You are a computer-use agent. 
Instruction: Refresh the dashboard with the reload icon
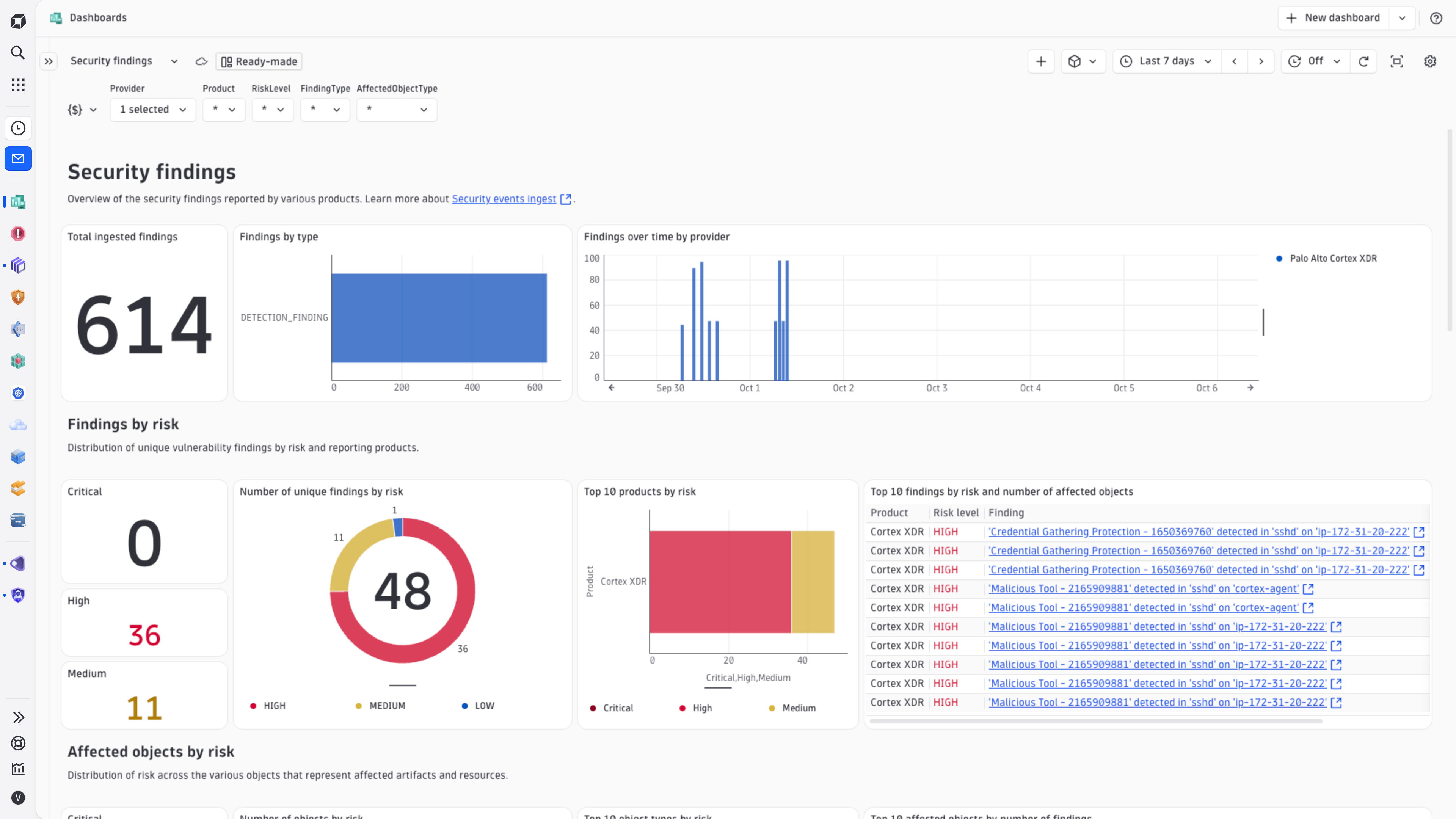pos(1363,61)
